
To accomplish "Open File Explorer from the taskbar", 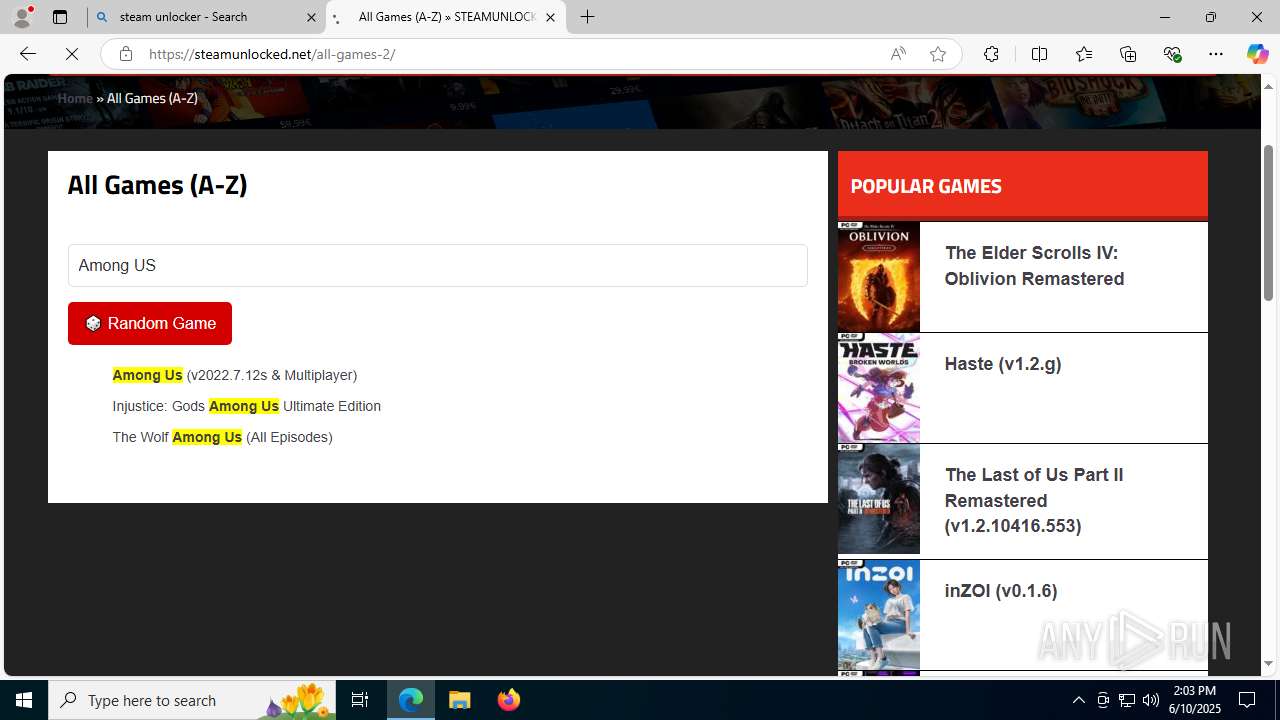I will [460, 700].
